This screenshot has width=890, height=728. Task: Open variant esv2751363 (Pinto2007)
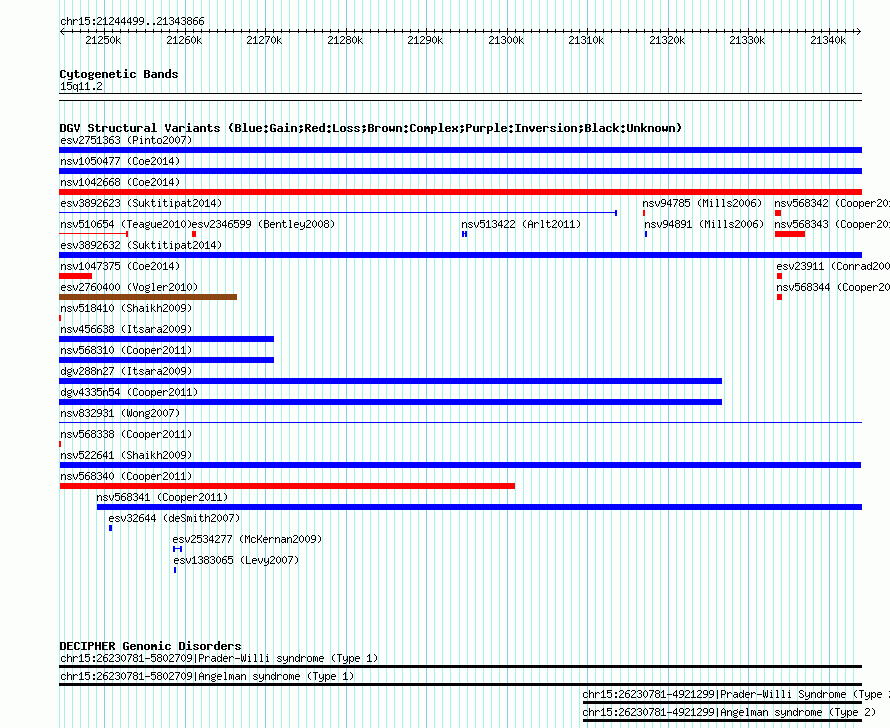coord(126,140)
